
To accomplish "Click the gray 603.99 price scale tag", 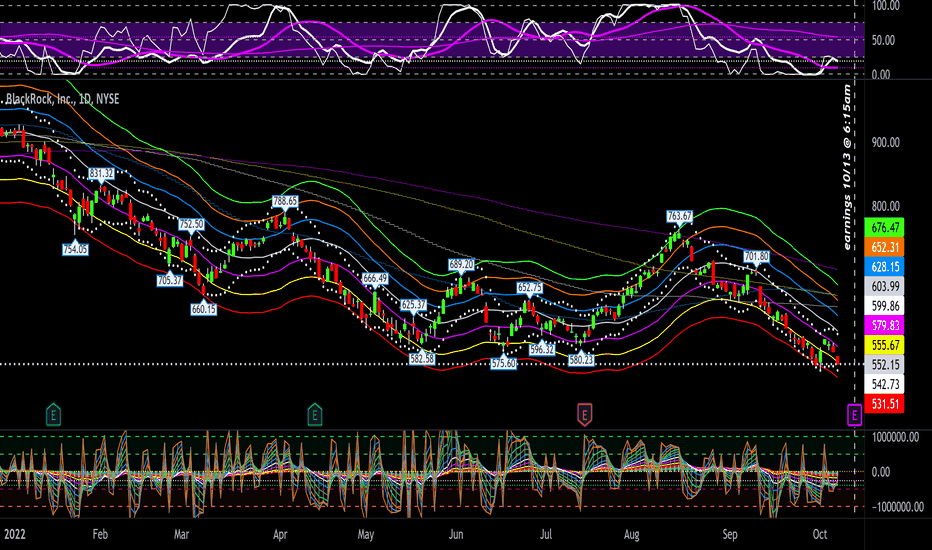I will click(884, 286).
